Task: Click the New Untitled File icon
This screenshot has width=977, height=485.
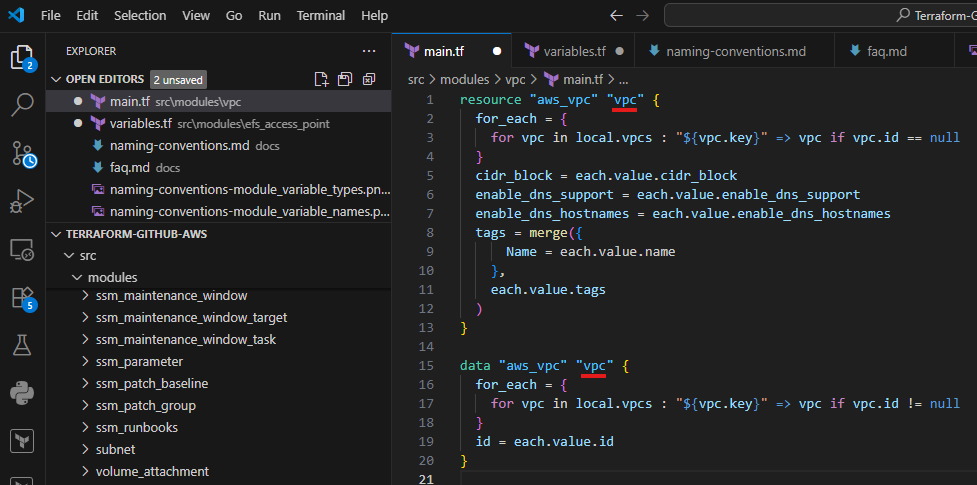Action: (321, 79)
